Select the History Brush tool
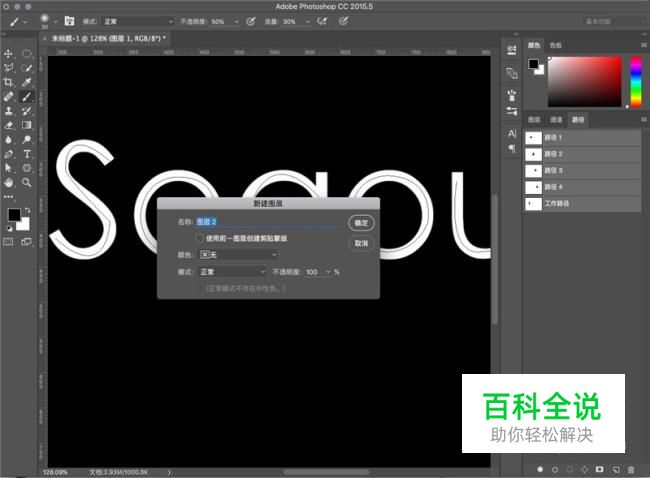Image resolution: width=650 pixels, height=478 pixels. click(27, 111)
